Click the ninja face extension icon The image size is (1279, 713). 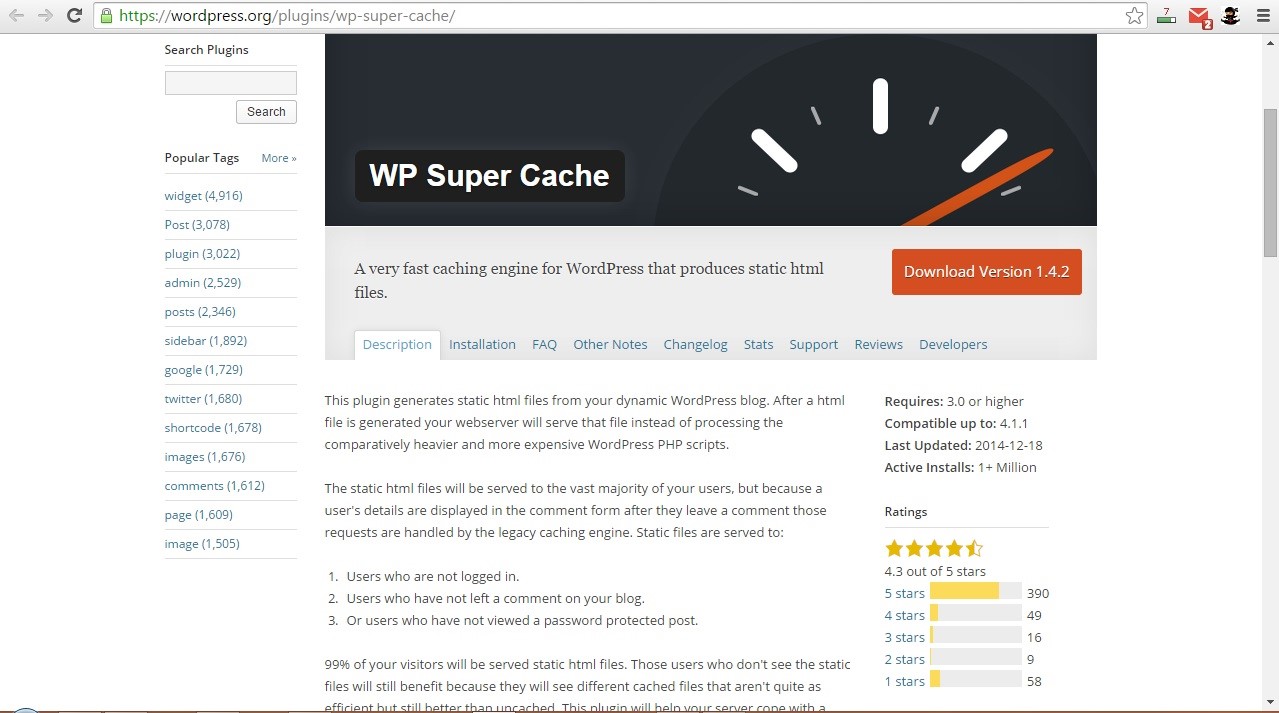[1231, 16]
